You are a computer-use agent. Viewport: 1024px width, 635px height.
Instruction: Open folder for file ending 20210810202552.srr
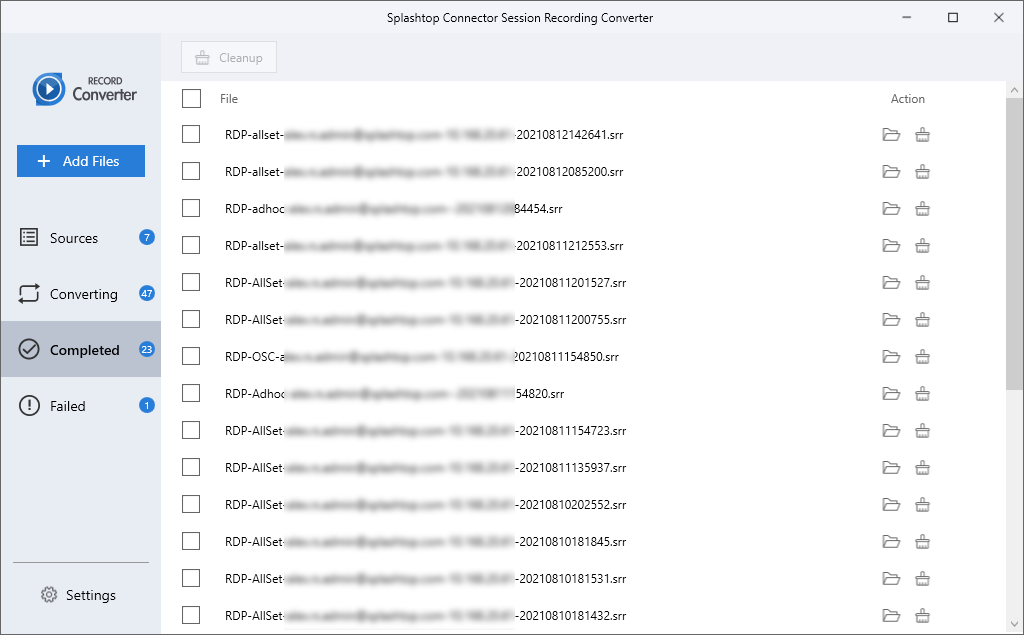(891, 504)
